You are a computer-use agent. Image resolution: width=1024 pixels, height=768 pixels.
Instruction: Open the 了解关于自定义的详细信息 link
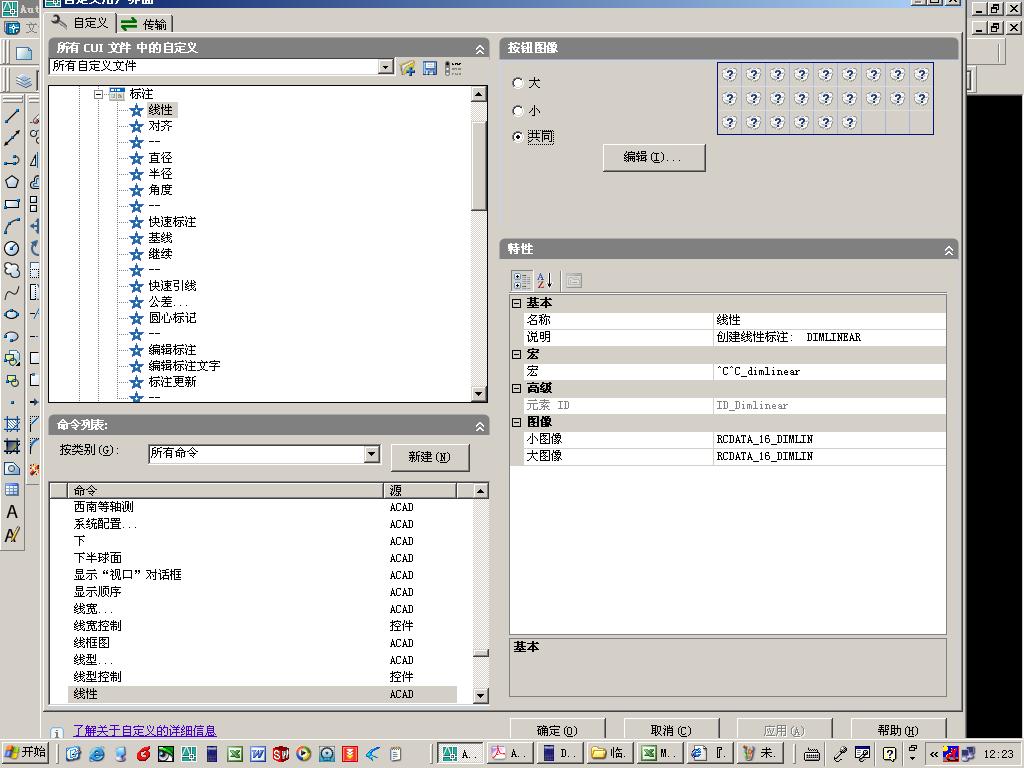click(x=144, y=731)
